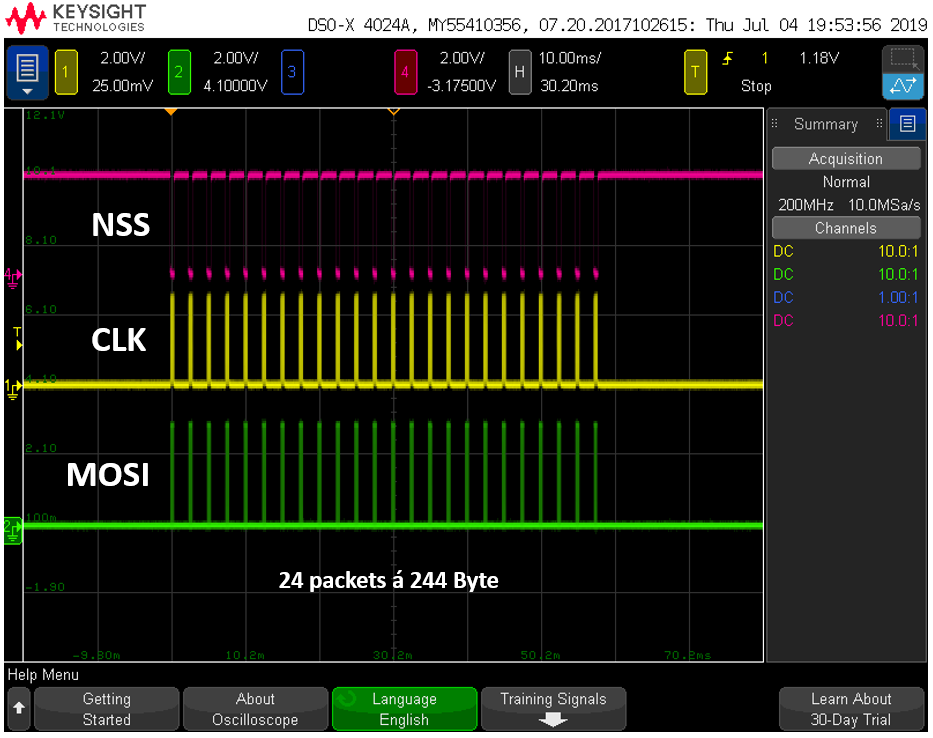Image resolution: width=933 pixels, height=738 pixels.
Task: Click channel 4 ground level marker
Action: coord(12,278)
